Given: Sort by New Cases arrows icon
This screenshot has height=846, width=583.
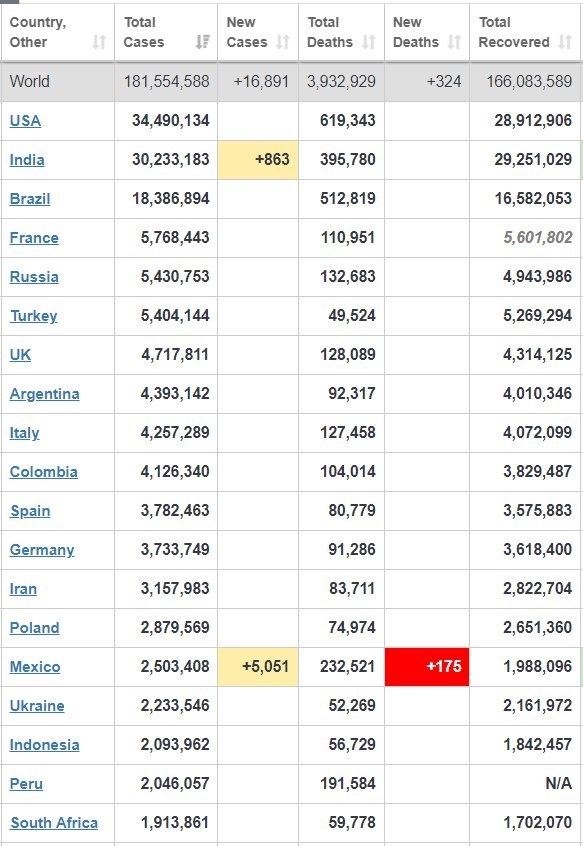Looking at the screenshot, I should [x=283, y=42].
